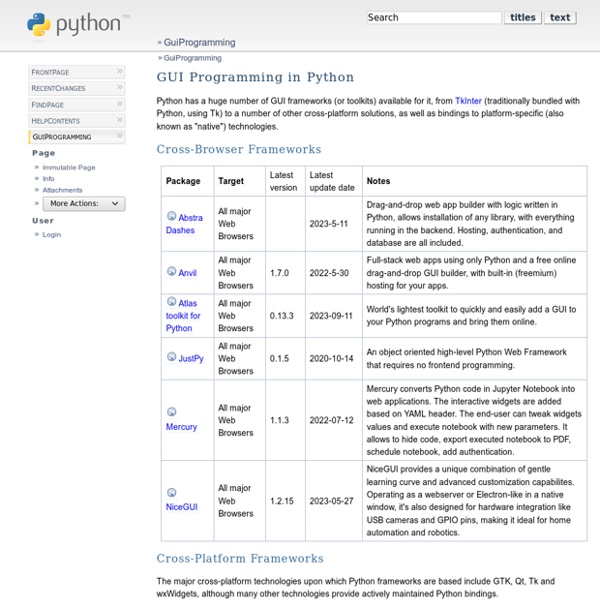600x600 pixels.
Task: Click Cross-Browser Frameworks heading
Action: click(239, 149)
